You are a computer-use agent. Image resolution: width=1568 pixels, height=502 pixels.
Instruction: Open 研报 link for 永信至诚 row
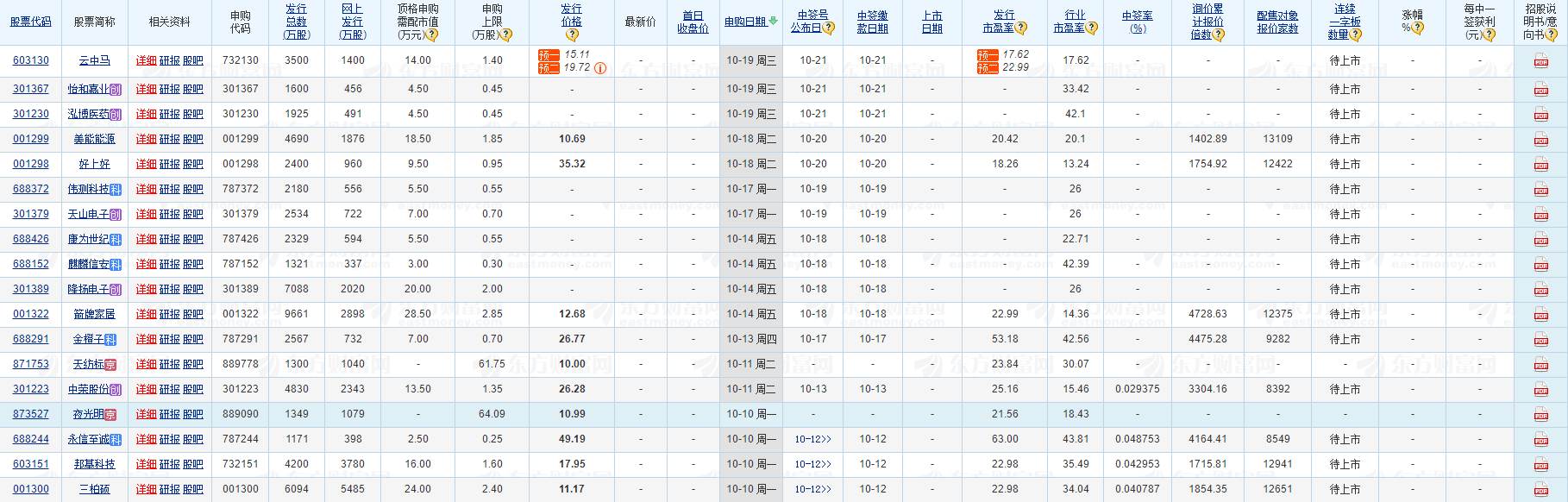pos(170,440)
